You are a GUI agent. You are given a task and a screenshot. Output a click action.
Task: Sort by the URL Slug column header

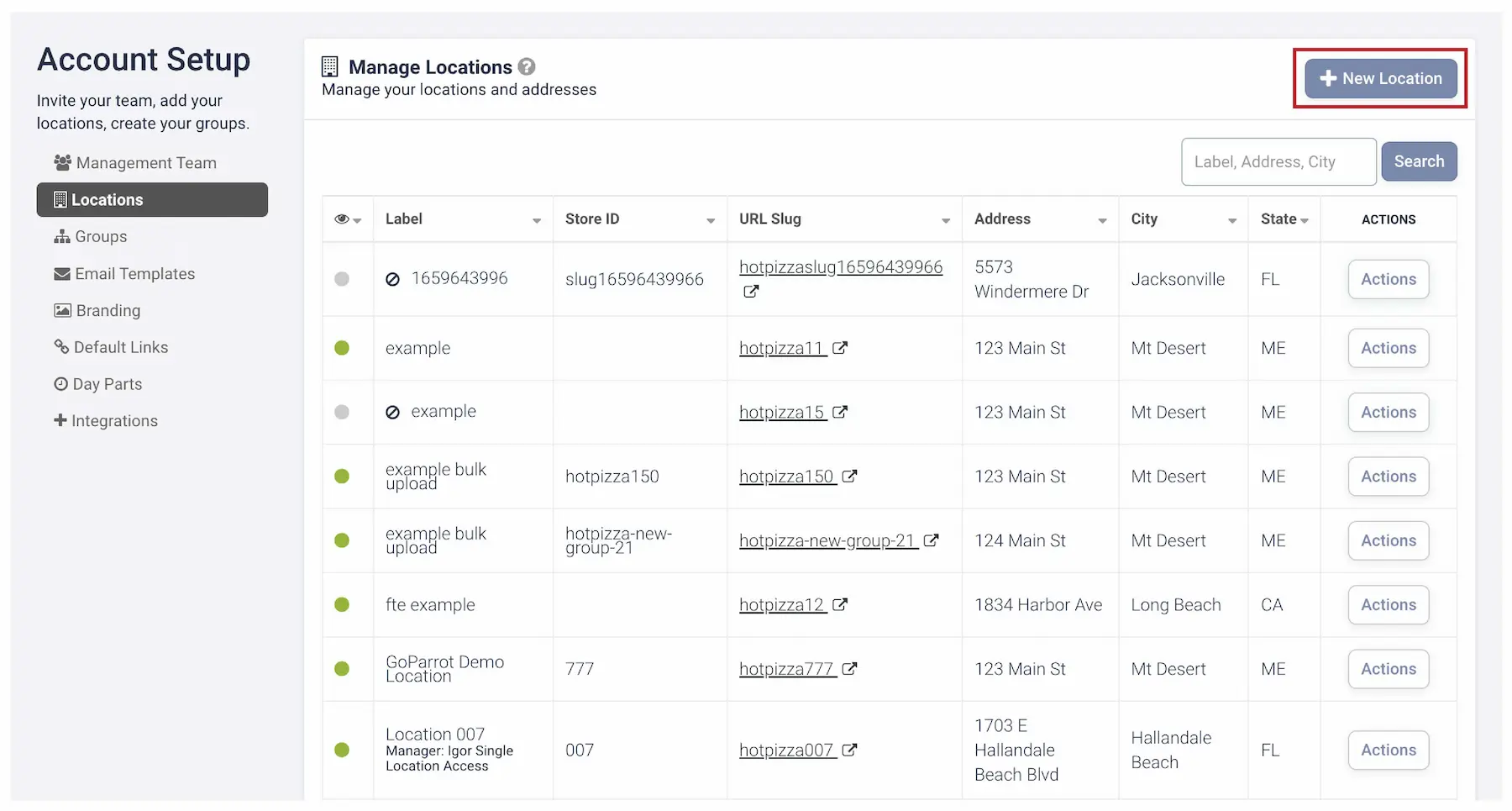click(x=844, y=219)
